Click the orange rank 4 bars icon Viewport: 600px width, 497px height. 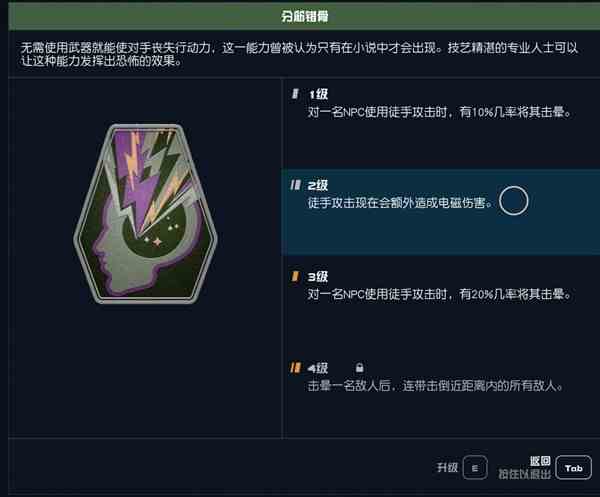click(295, 368)
